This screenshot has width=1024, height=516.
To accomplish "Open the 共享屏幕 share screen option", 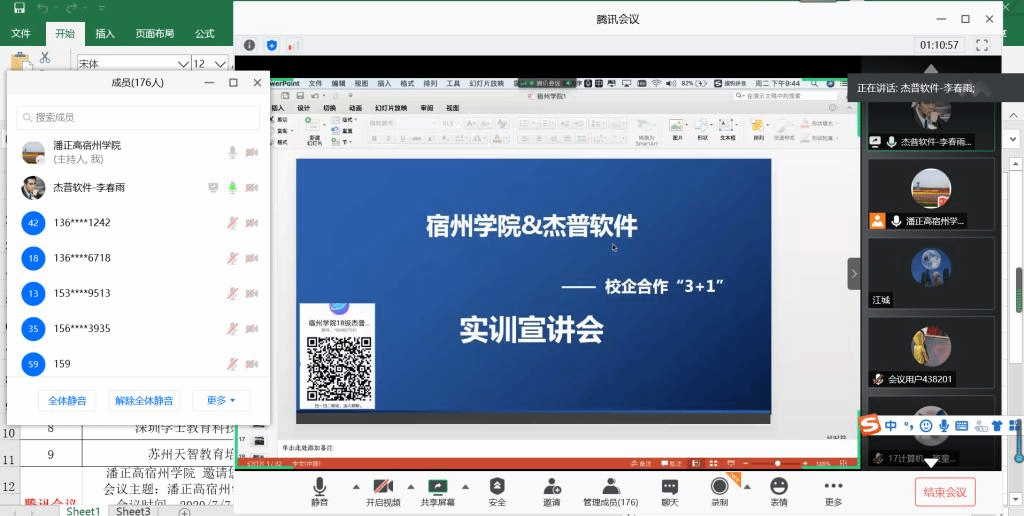I will tap(437, 486).
